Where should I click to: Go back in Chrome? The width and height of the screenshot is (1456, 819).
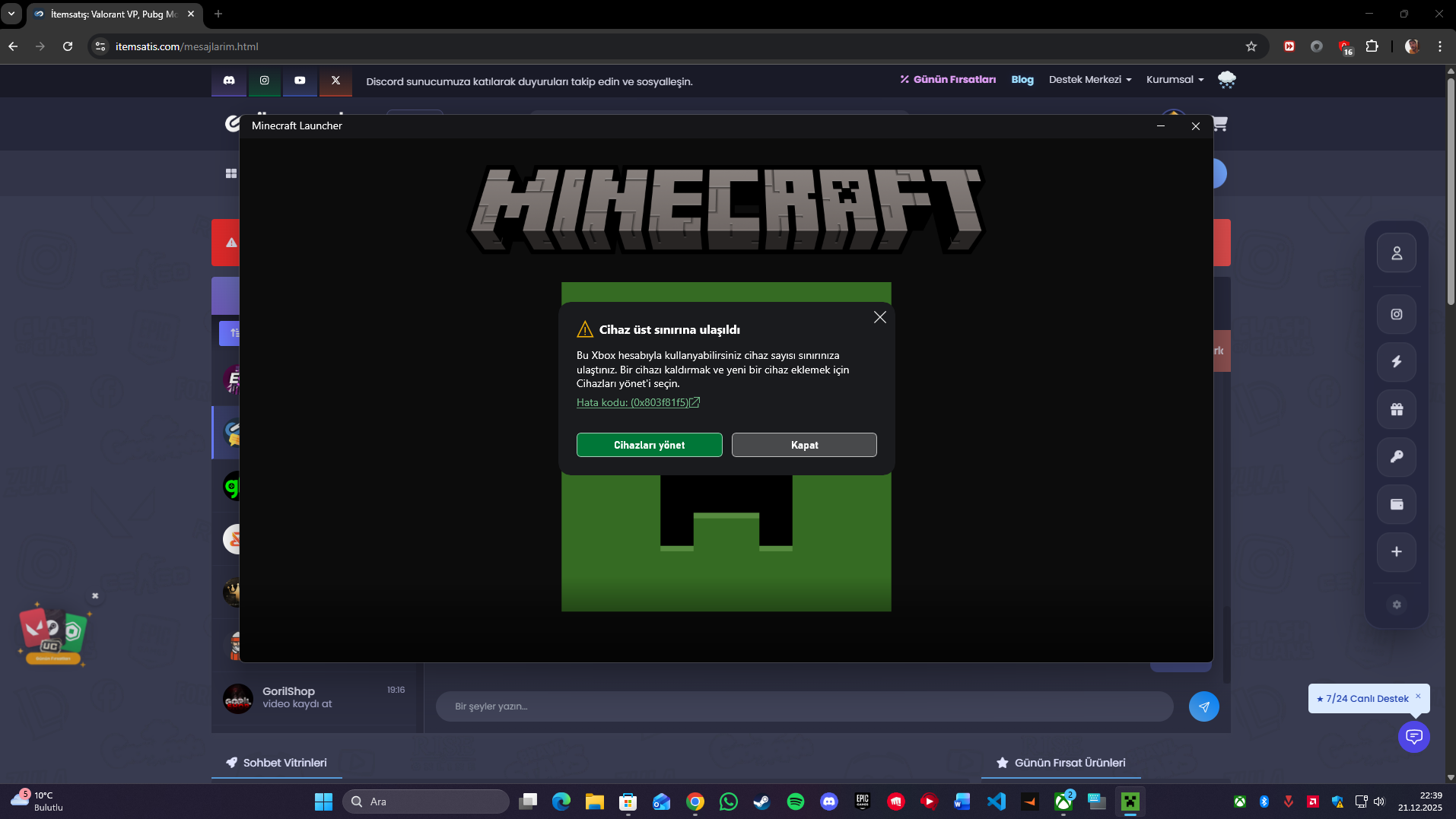tap(13, 46)
